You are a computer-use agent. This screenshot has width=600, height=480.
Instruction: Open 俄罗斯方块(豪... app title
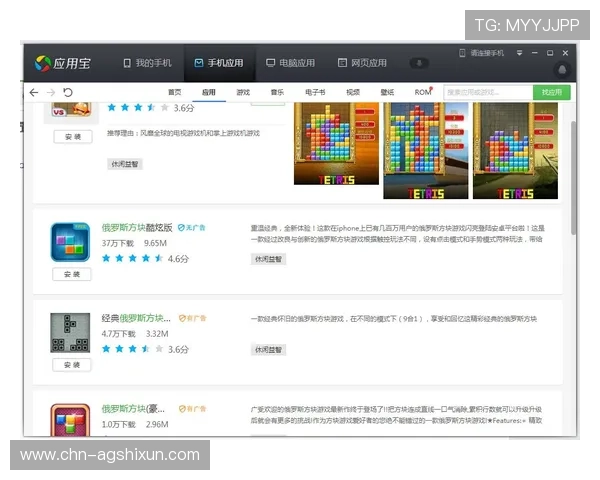point(133,409)
